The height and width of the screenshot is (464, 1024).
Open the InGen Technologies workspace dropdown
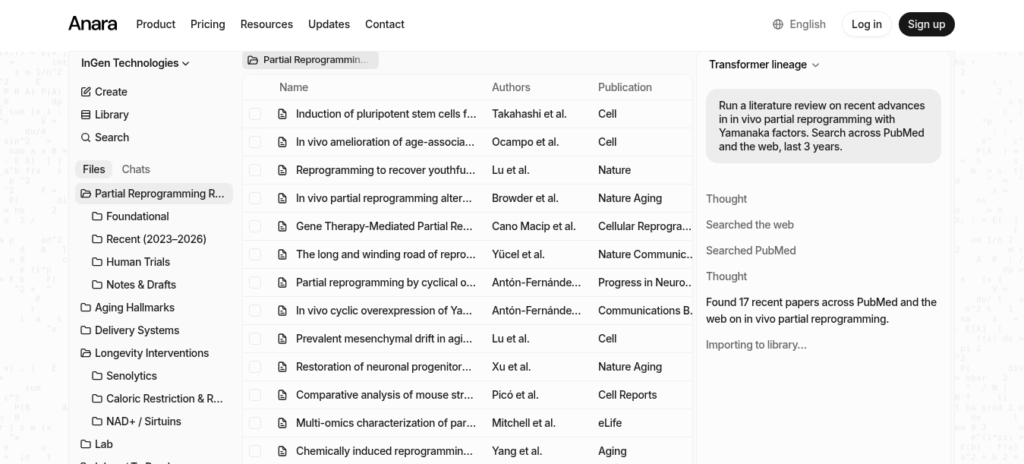click(135, 63)
